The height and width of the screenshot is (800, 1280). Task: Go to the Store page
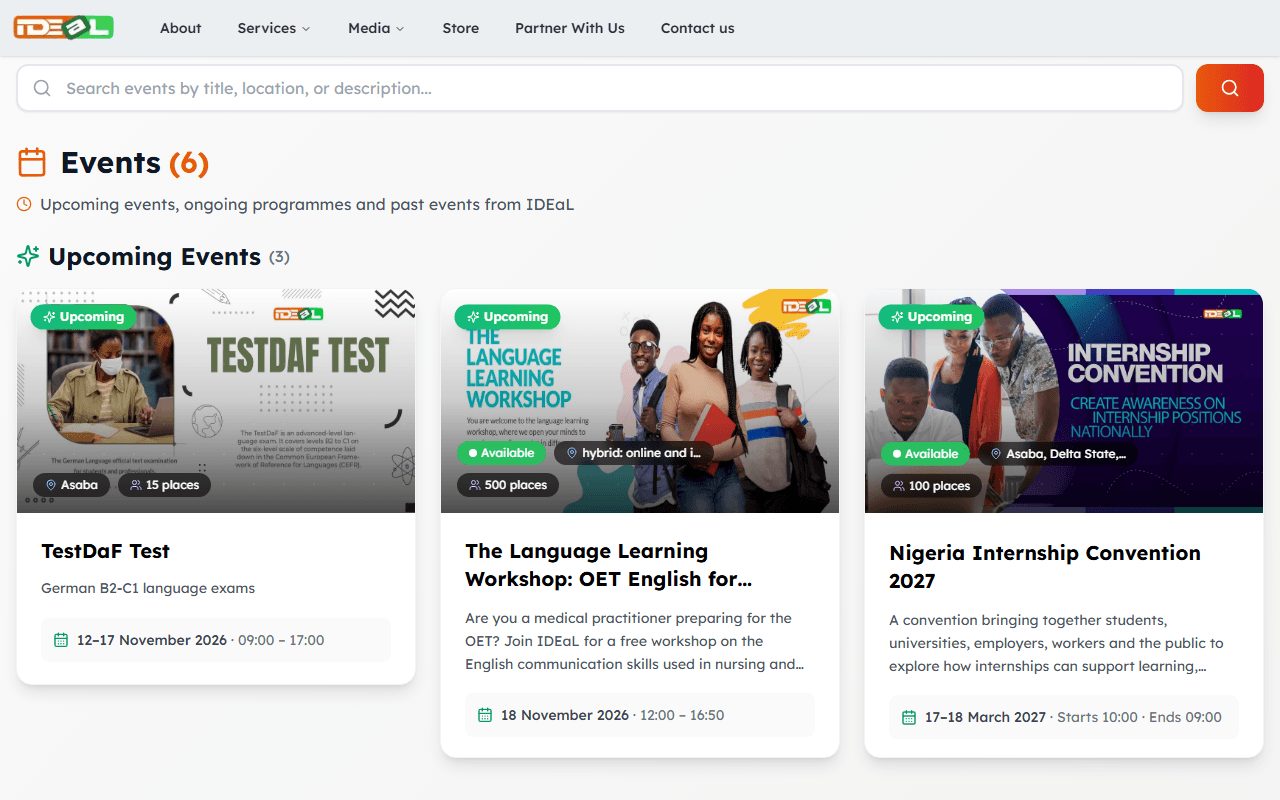point(461,28)
